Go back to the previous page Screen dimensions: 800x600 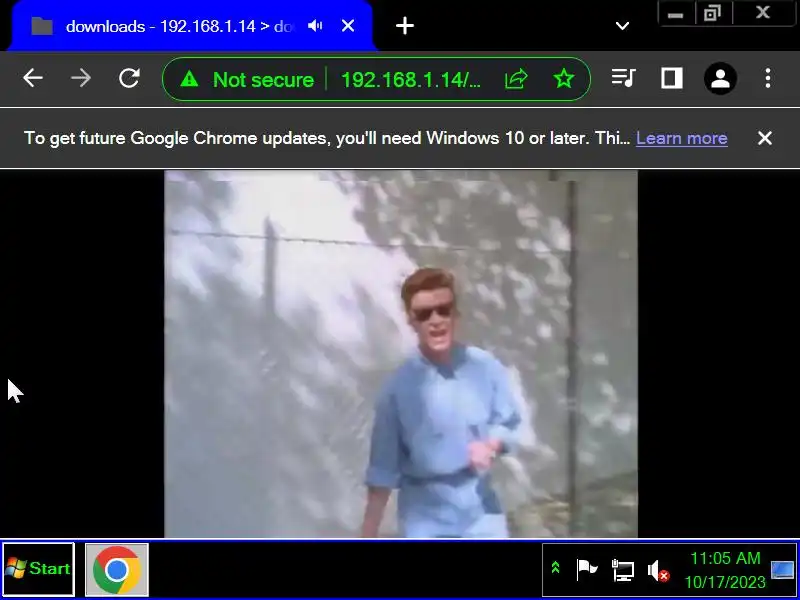pos(33,79)
